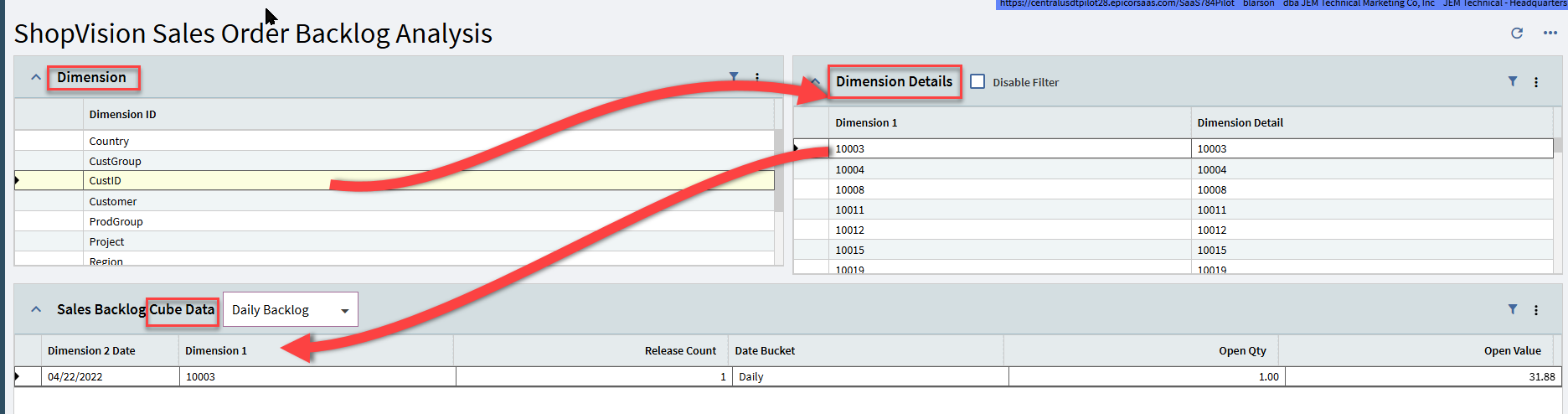Click the refresh icon at top right

coord(1516,33)
